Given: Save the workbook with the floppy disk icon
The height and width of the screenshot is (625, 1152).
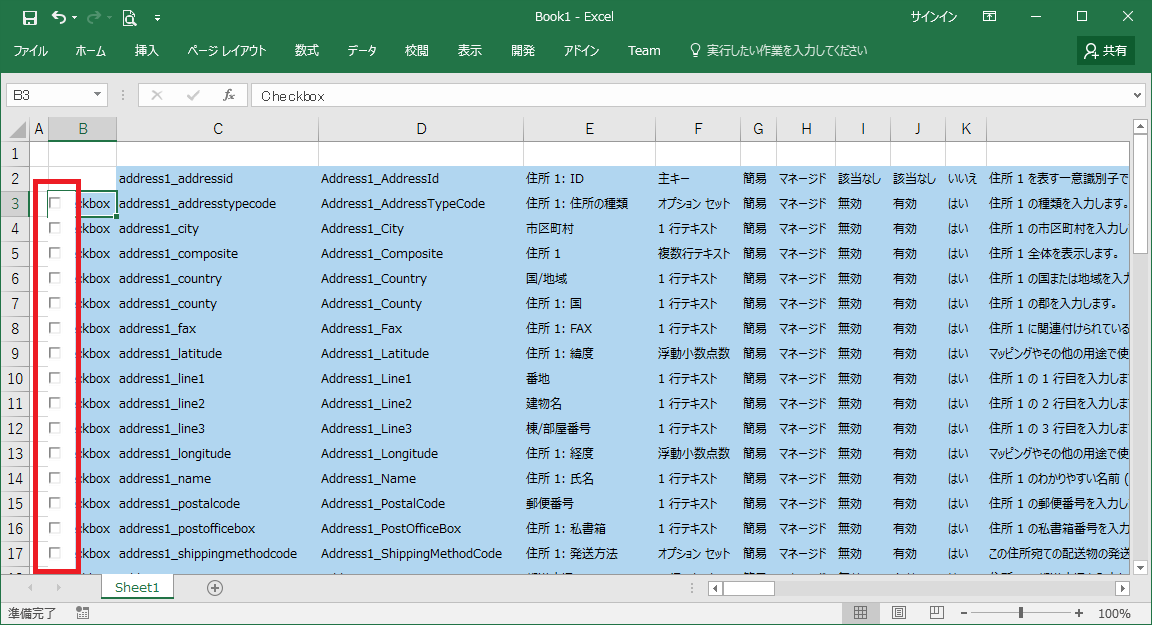Looking at the screenshot, I should pos(29,18).
